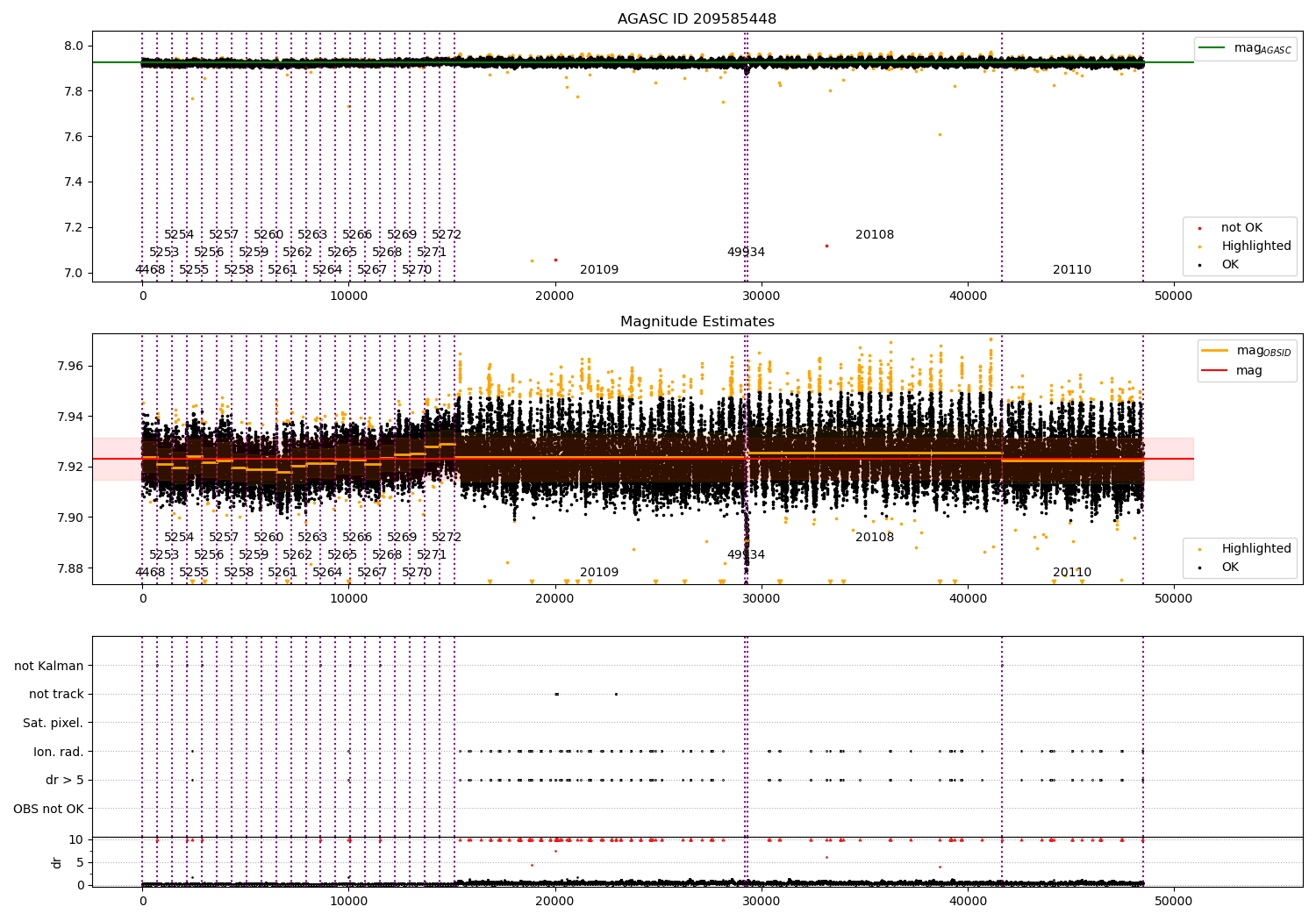Click the 7.96 y-axis tick in Magnitude Estimates
1316x921 pixels.
pos(70,366)
